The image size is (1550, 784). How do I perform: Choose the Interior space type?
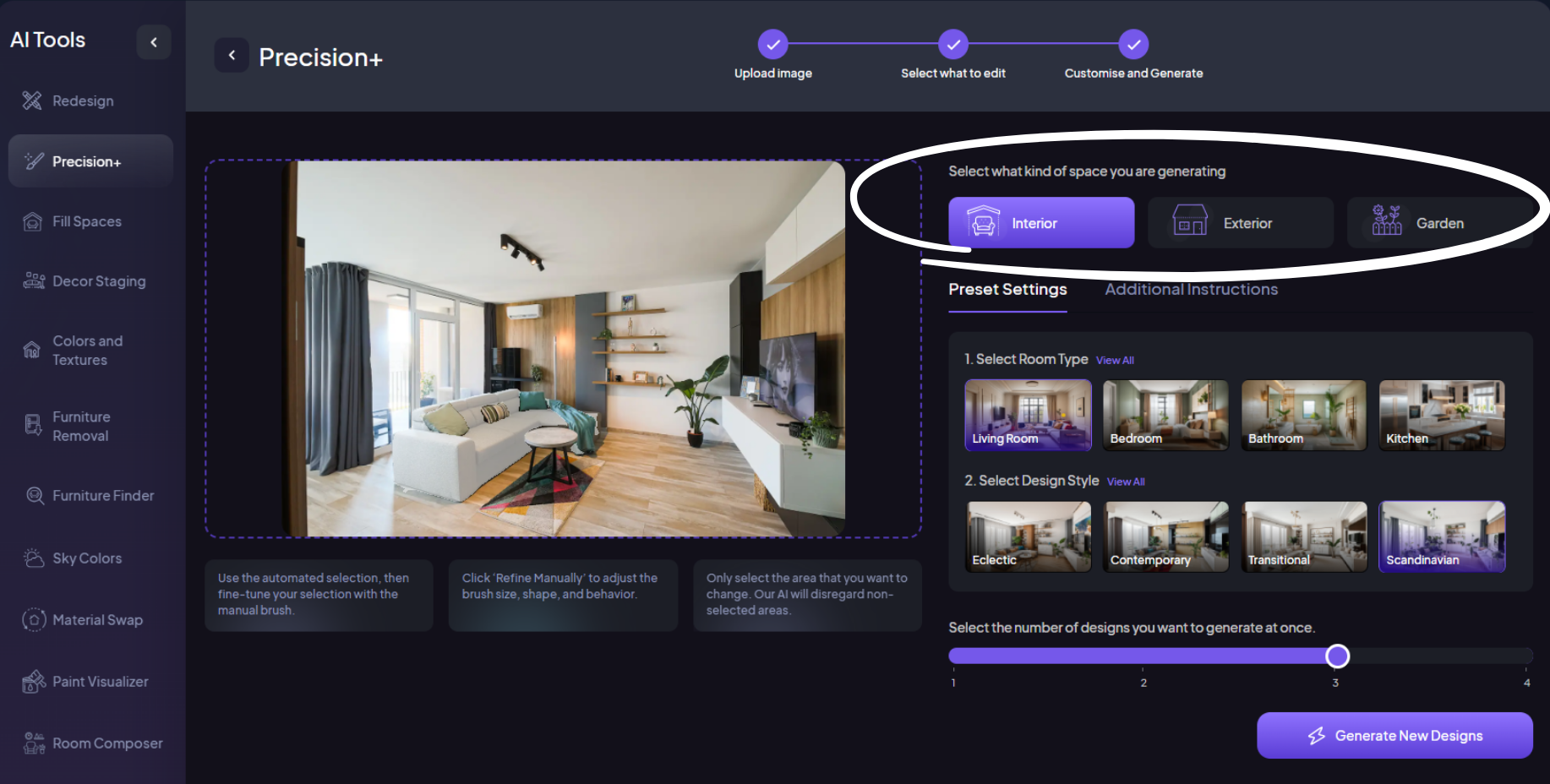(x=1040, y=223)
